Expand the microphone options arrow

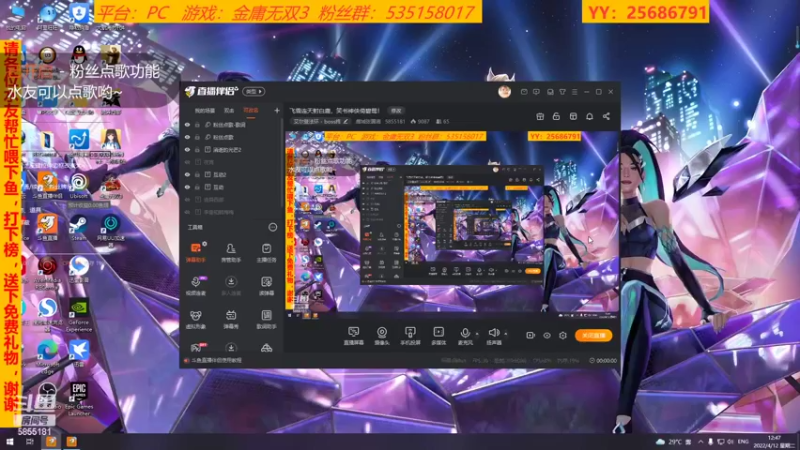[x=477, y=334]
